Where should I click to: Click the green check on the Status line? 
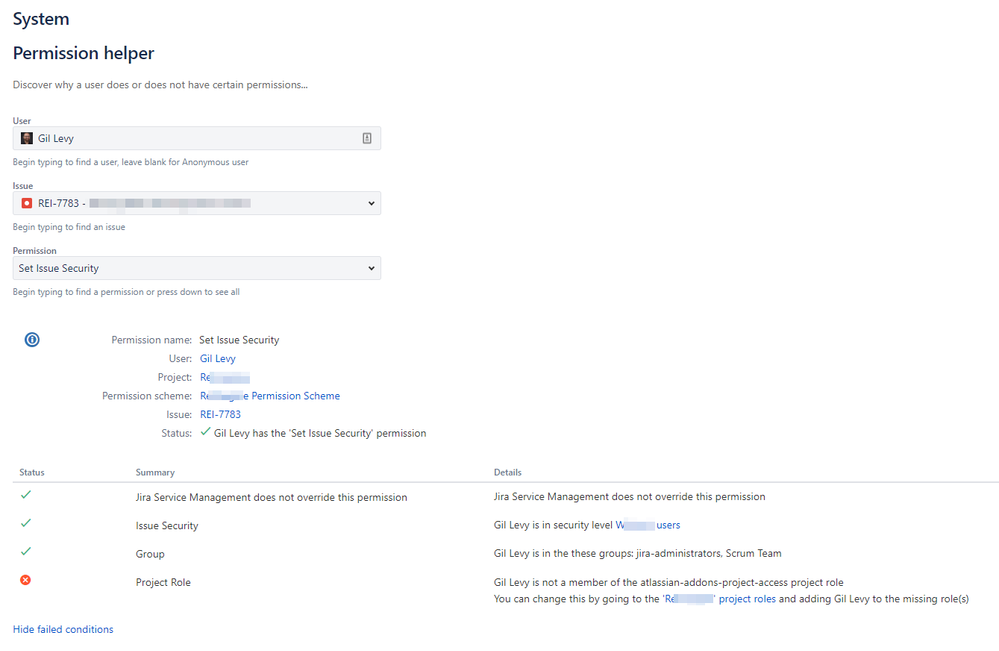tap(206, 432)
